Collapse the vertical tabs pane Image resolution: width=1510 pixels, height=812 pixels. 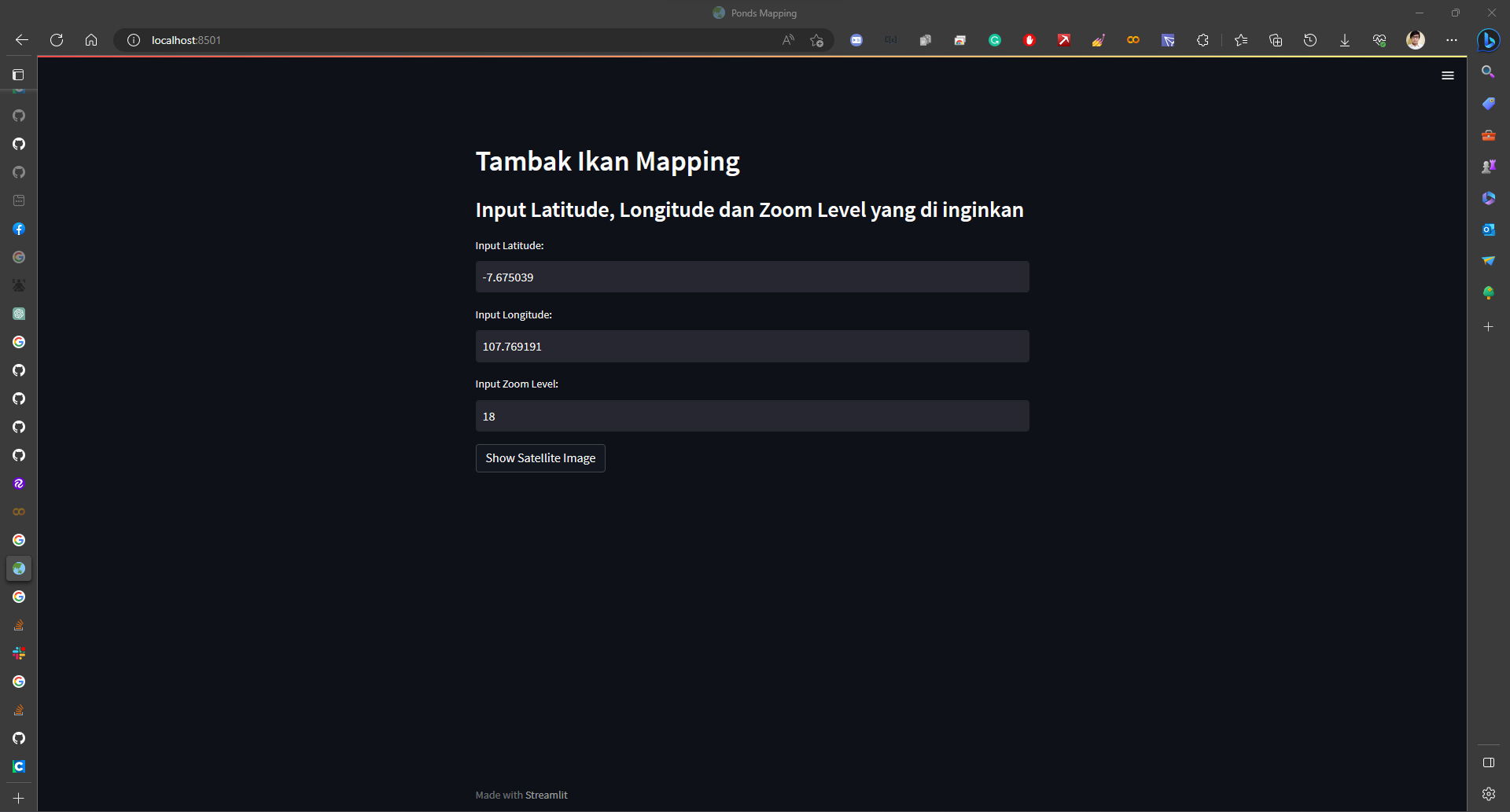pos(17,75)
